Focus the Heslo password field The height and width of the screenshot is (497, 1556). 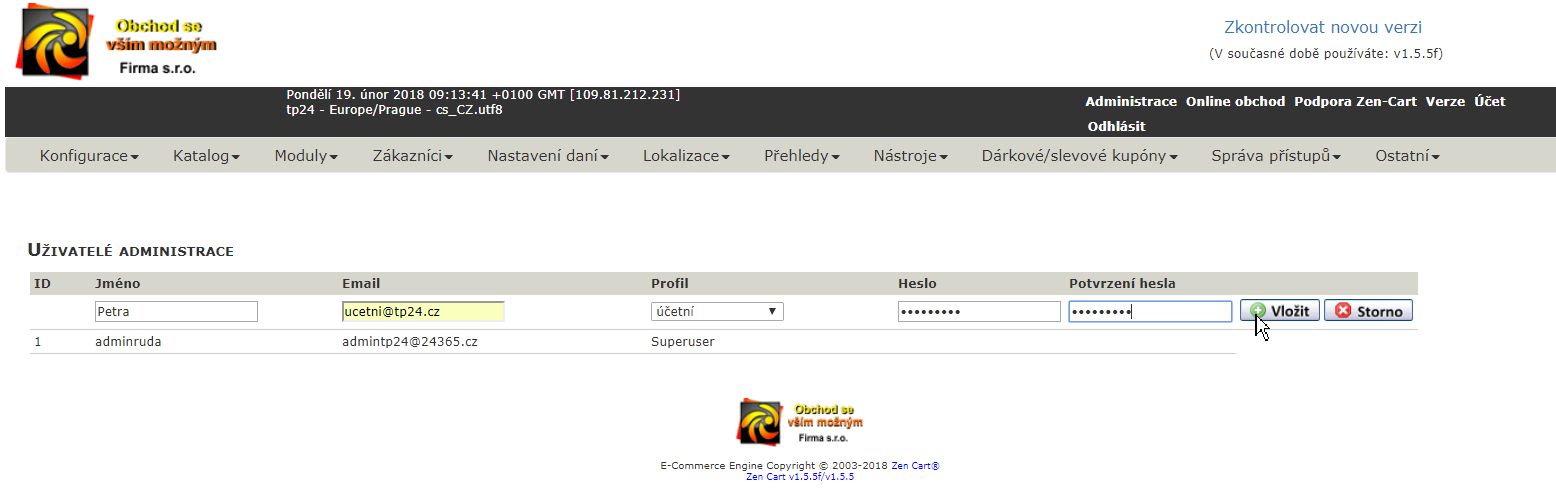coord(979,311)
